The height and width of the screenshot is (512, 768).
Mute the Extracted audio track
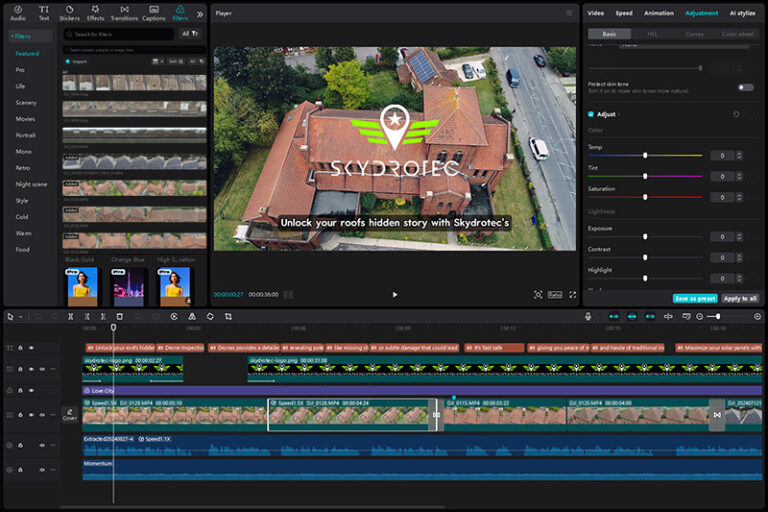coord(42,445)
